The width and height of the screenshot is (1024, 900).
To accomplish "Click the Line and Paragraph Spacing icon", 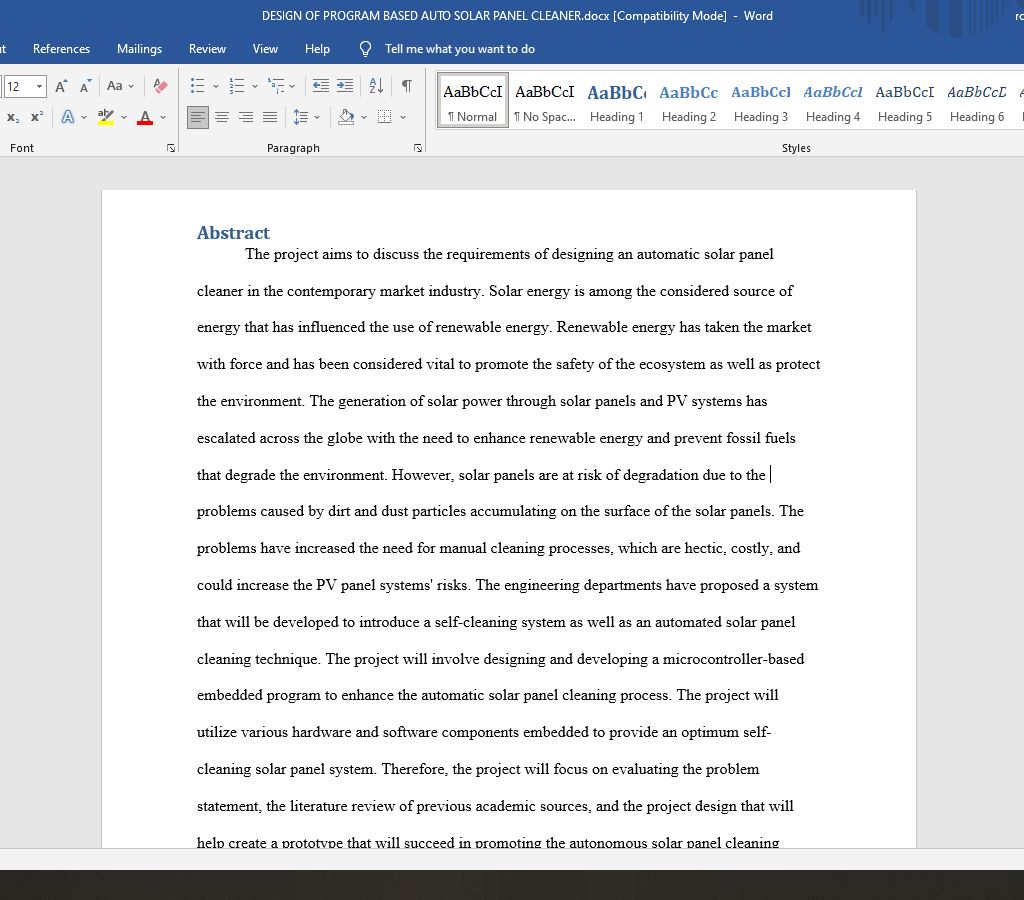I will coord(300,118).
